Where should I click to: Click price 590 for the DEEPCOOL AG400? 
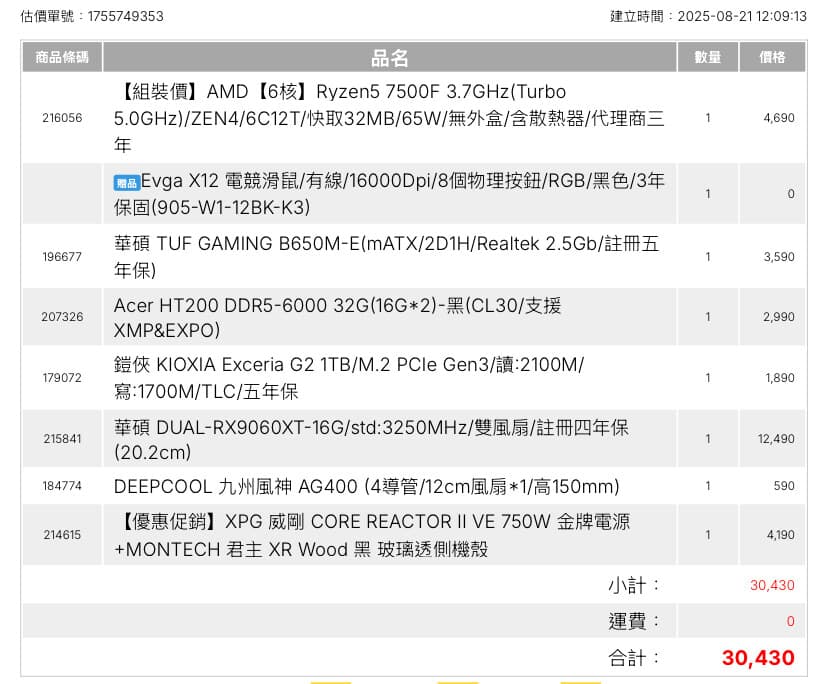784,486
